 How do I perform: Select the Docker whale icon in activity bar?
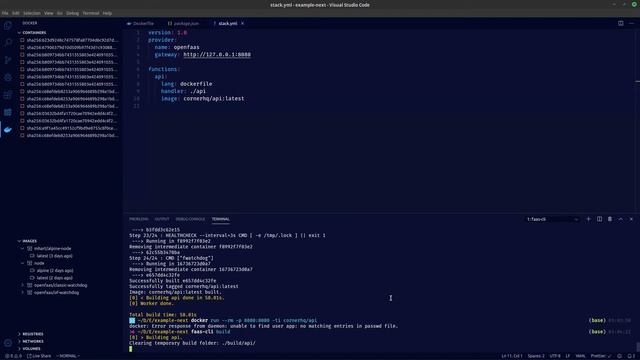(x=8, y=130)
